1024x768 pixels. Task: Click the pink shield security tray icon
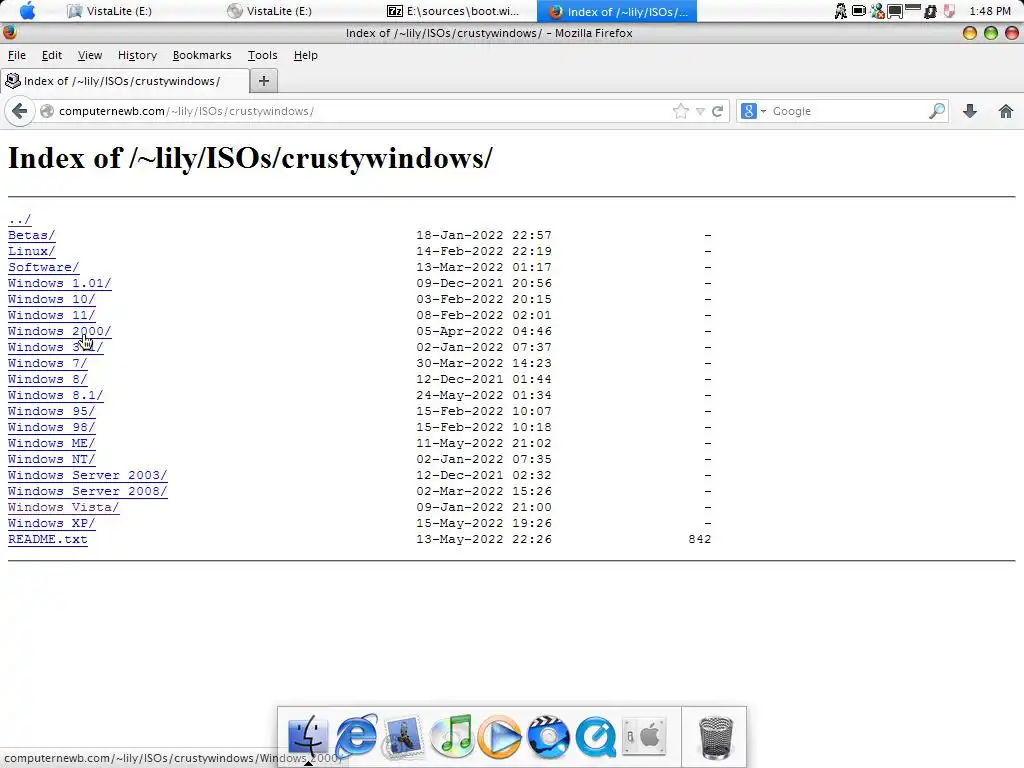[x=950, y=11]
